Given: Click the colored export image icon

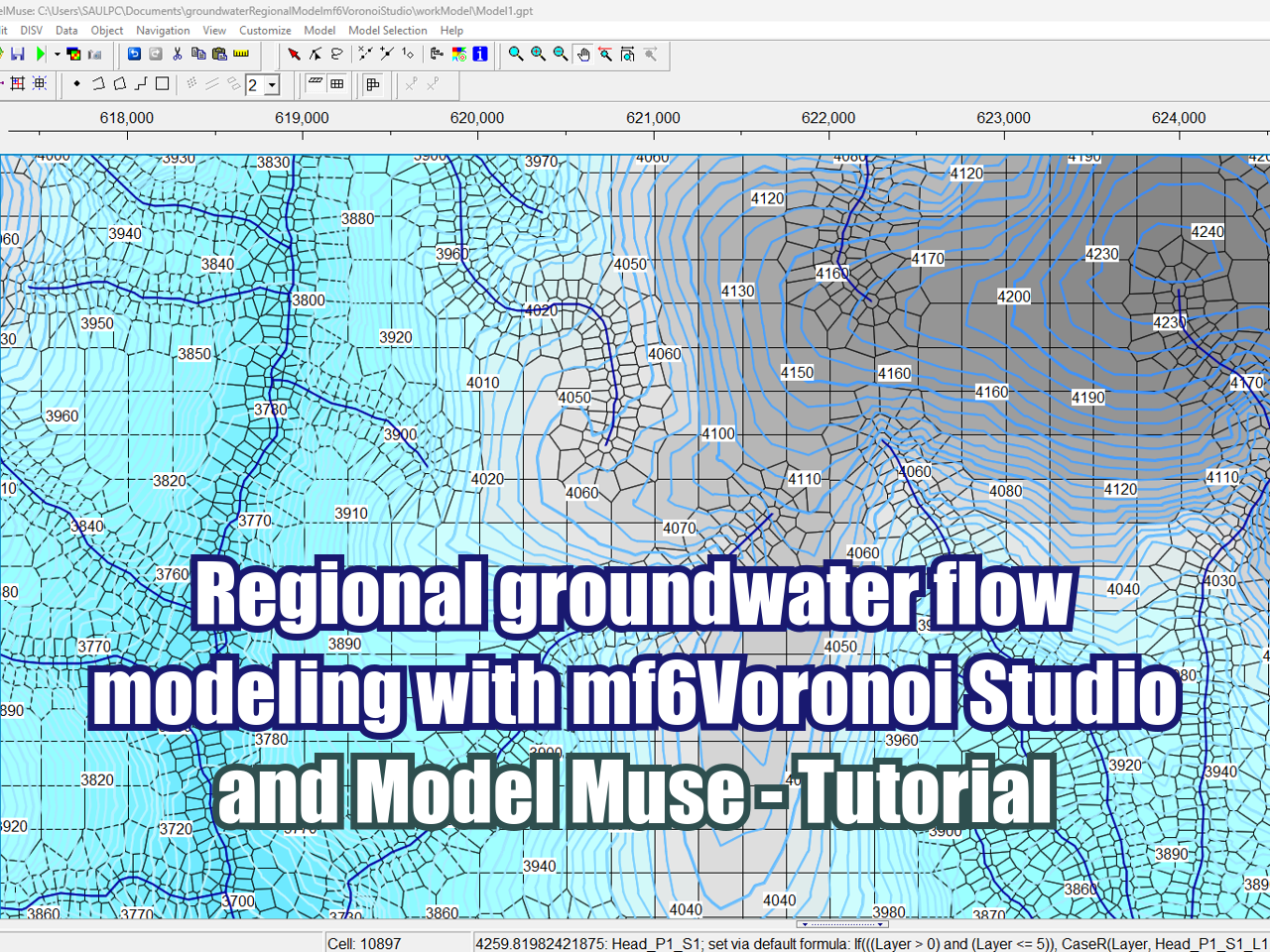Looking at the screenshot, I should pos(73,54).
